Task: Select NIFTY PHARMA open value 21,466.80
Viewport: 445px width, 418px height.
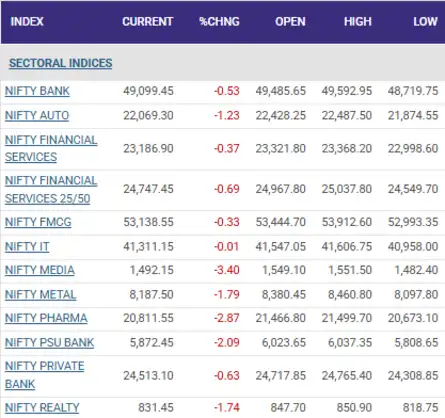Action: click(281, 318)
